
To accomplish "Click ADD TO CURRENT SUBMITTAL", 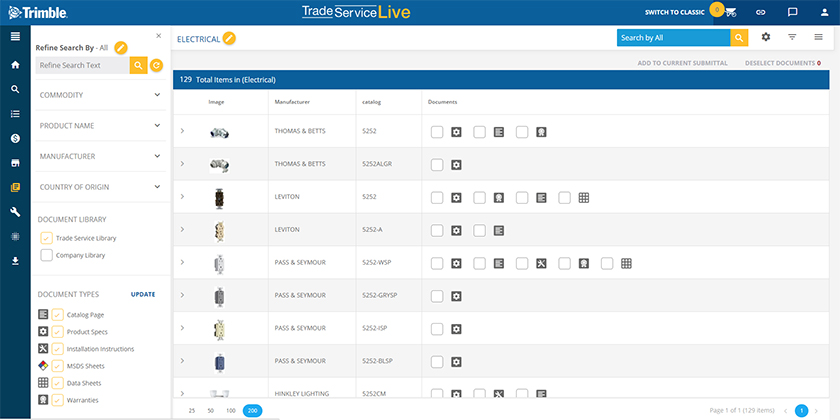I will (x=682, y=63).
